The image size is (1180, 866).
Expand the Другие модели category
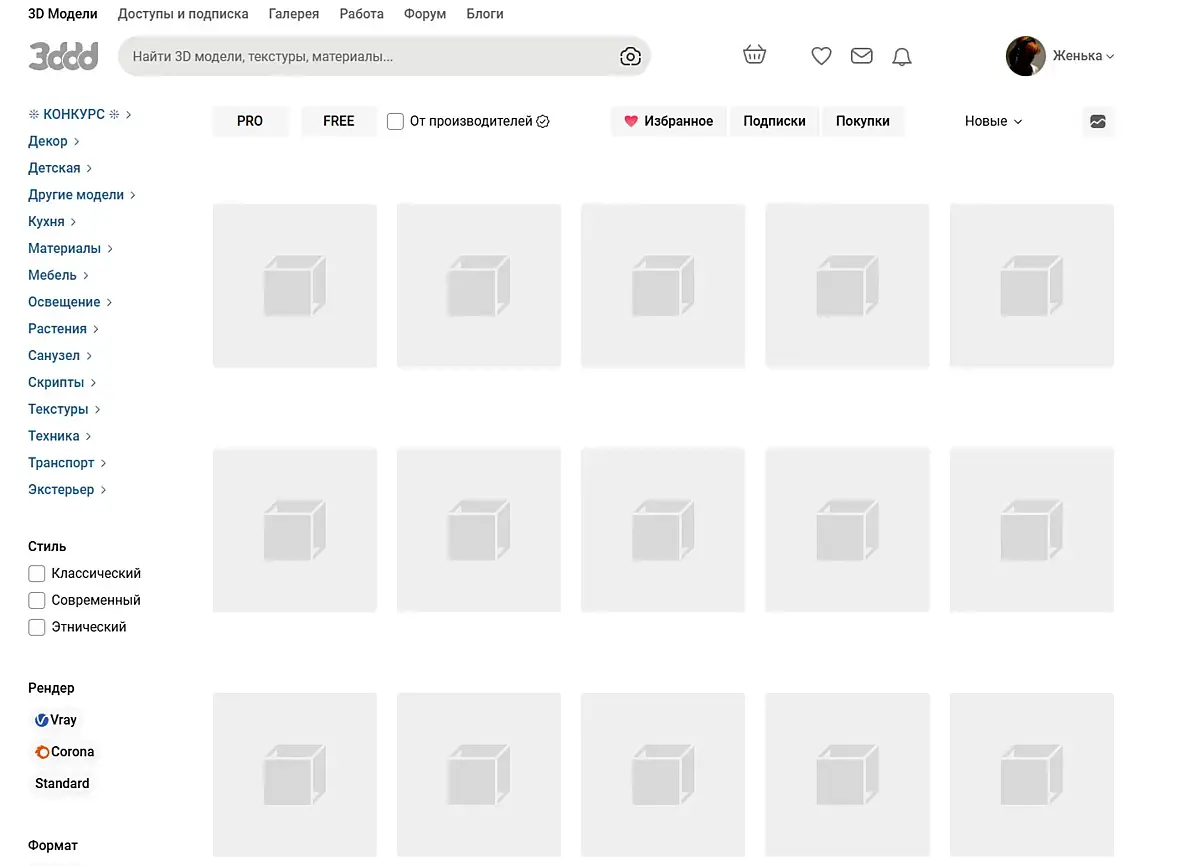(82, 195)
